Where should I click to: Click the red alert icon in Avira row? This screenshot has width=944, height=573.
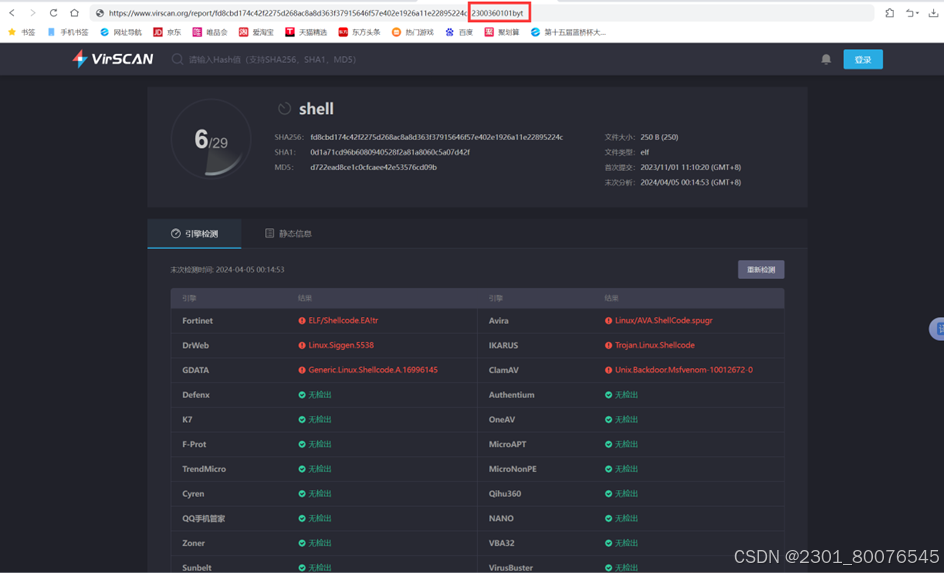click(x=608, y=321)
